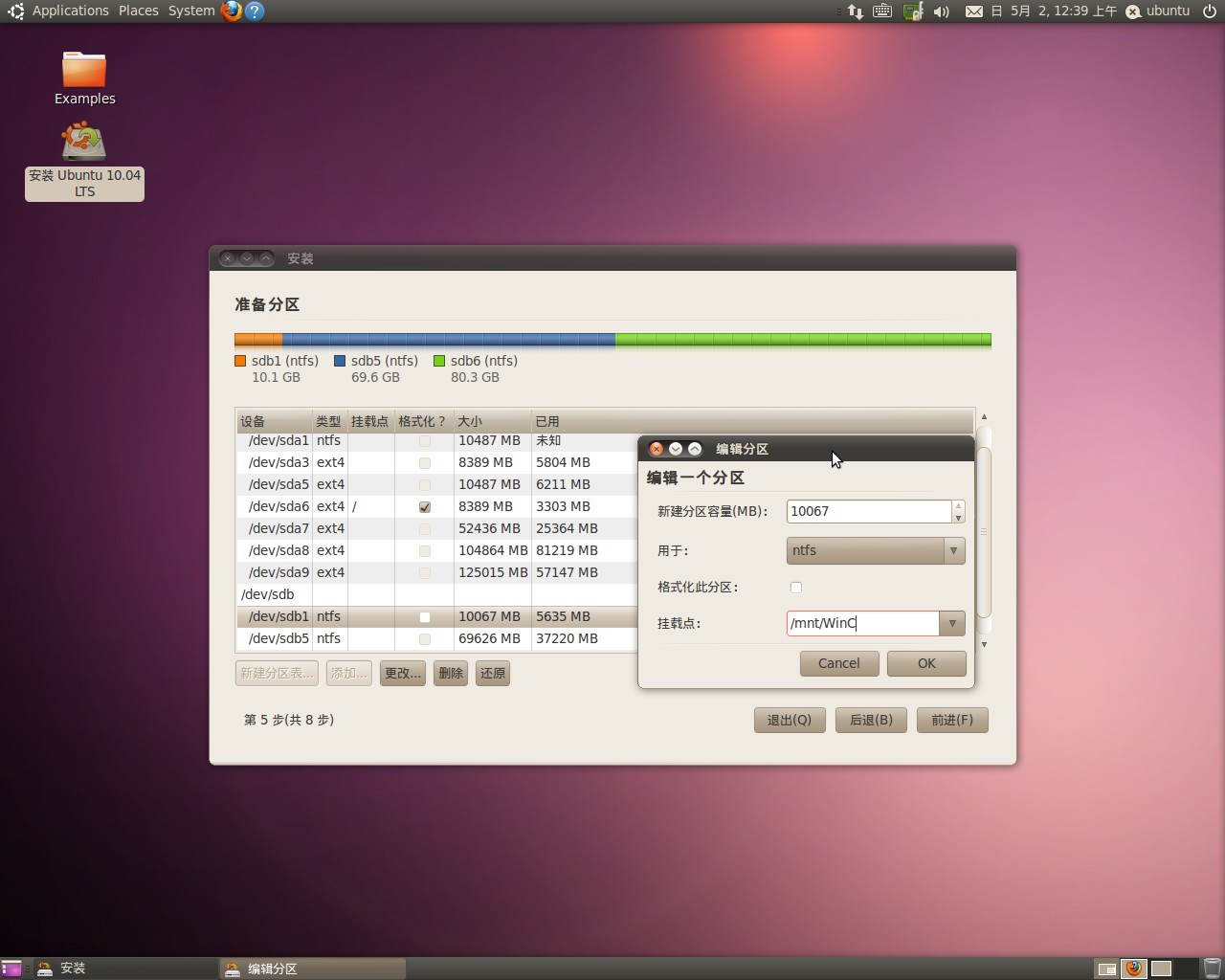Sort by 类型 column header
This screenshot has height=980, width=1225.
point(329,421)
